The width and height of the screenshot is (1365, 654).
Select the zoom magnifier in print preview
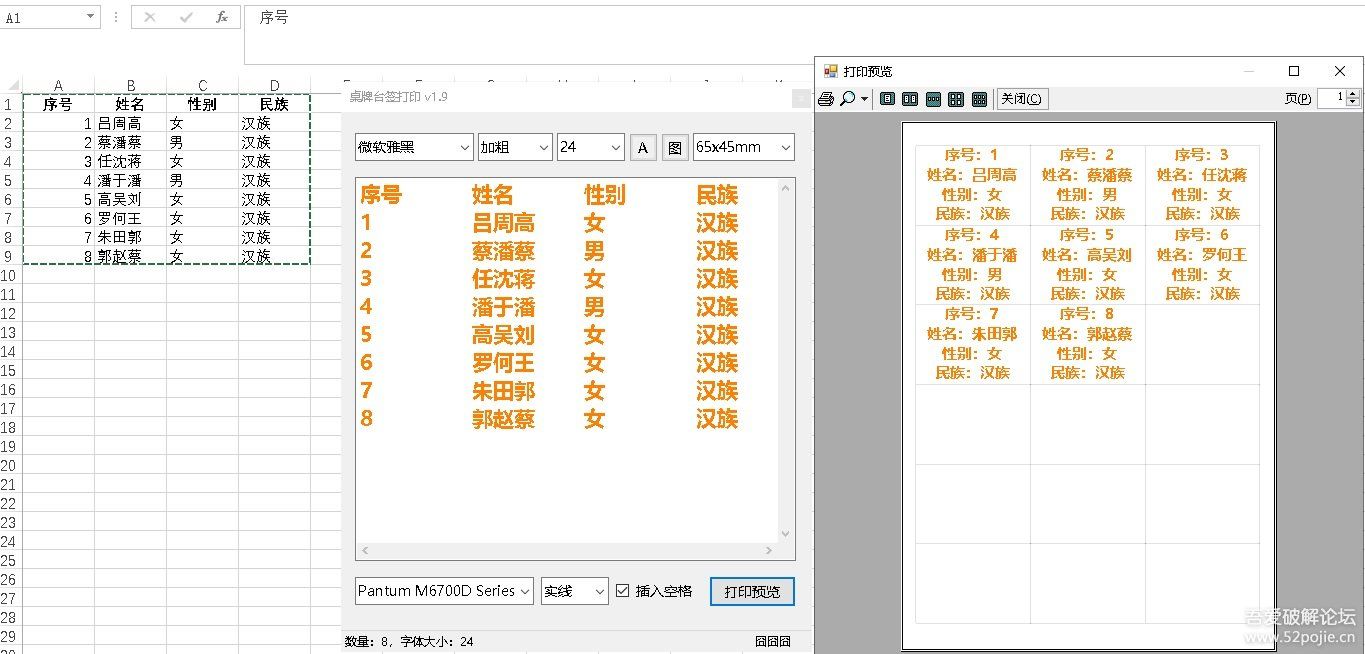point(848,98)
